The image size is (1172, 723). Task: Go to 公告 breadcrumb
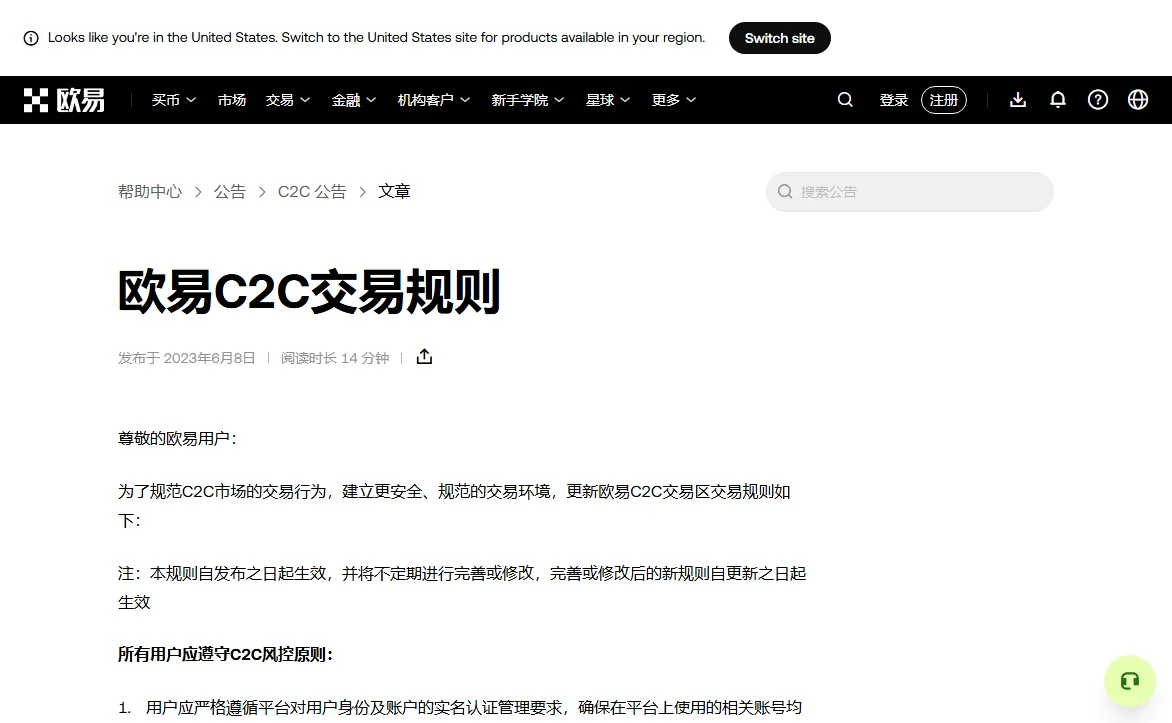(229, 191)
